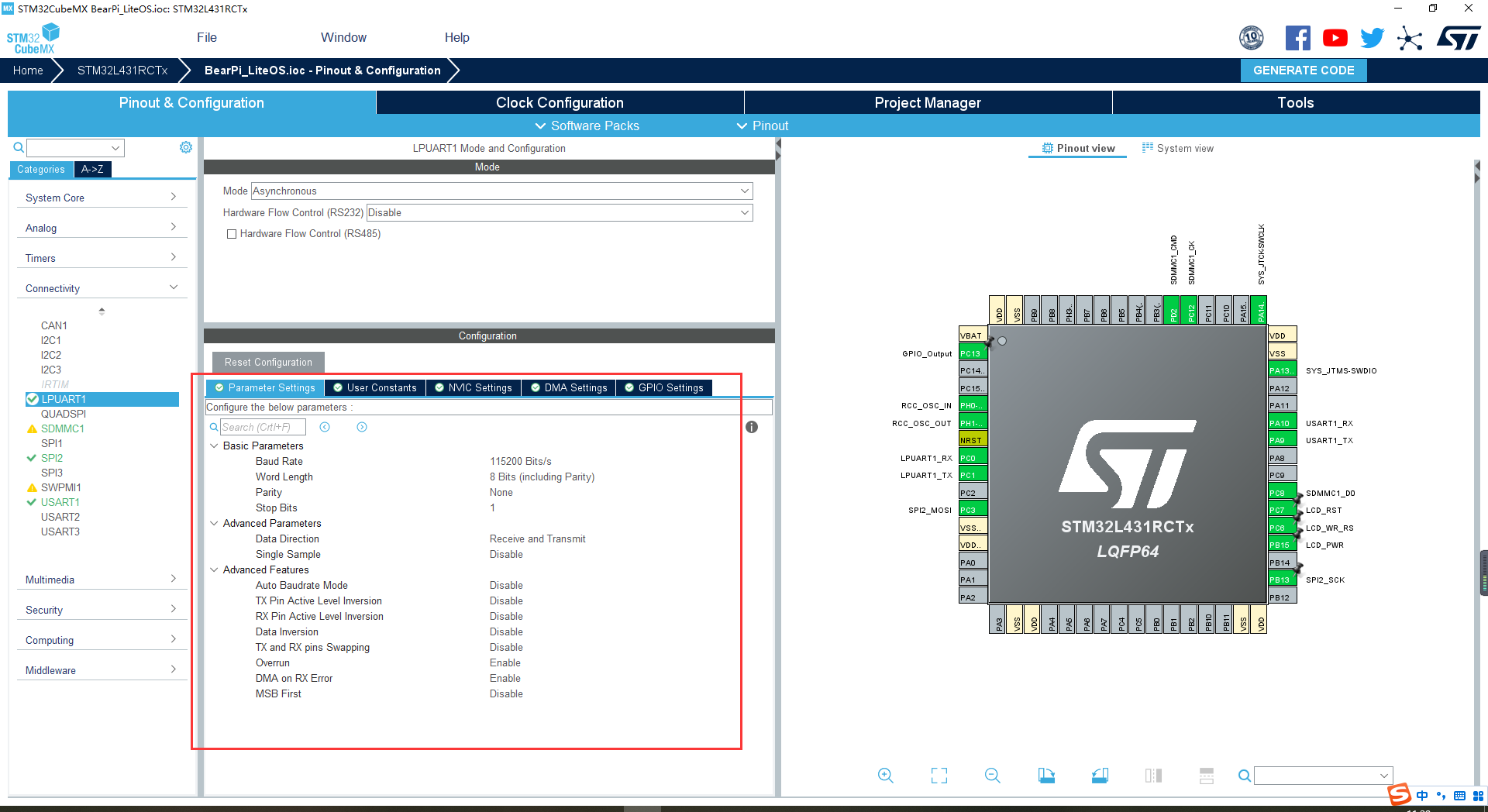Click the parameter search input field
Viewport: 1488px width, 812px height.
coord(263,427)
